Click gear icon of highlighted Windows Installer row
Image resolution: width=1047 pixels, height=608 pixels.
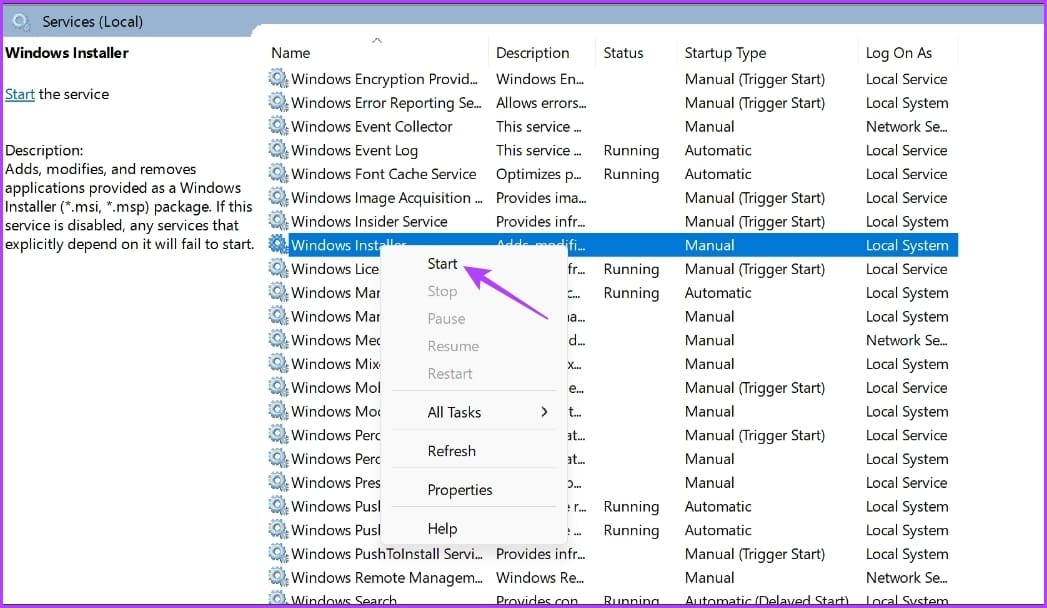click(x=278, y=245)
